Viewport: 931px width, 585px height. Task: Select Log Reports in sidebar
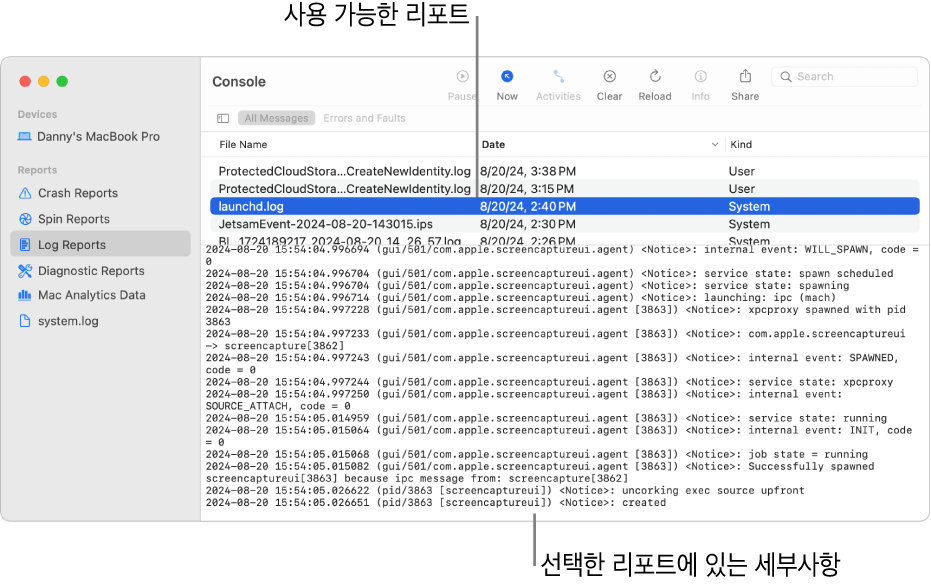click(100, 244)
